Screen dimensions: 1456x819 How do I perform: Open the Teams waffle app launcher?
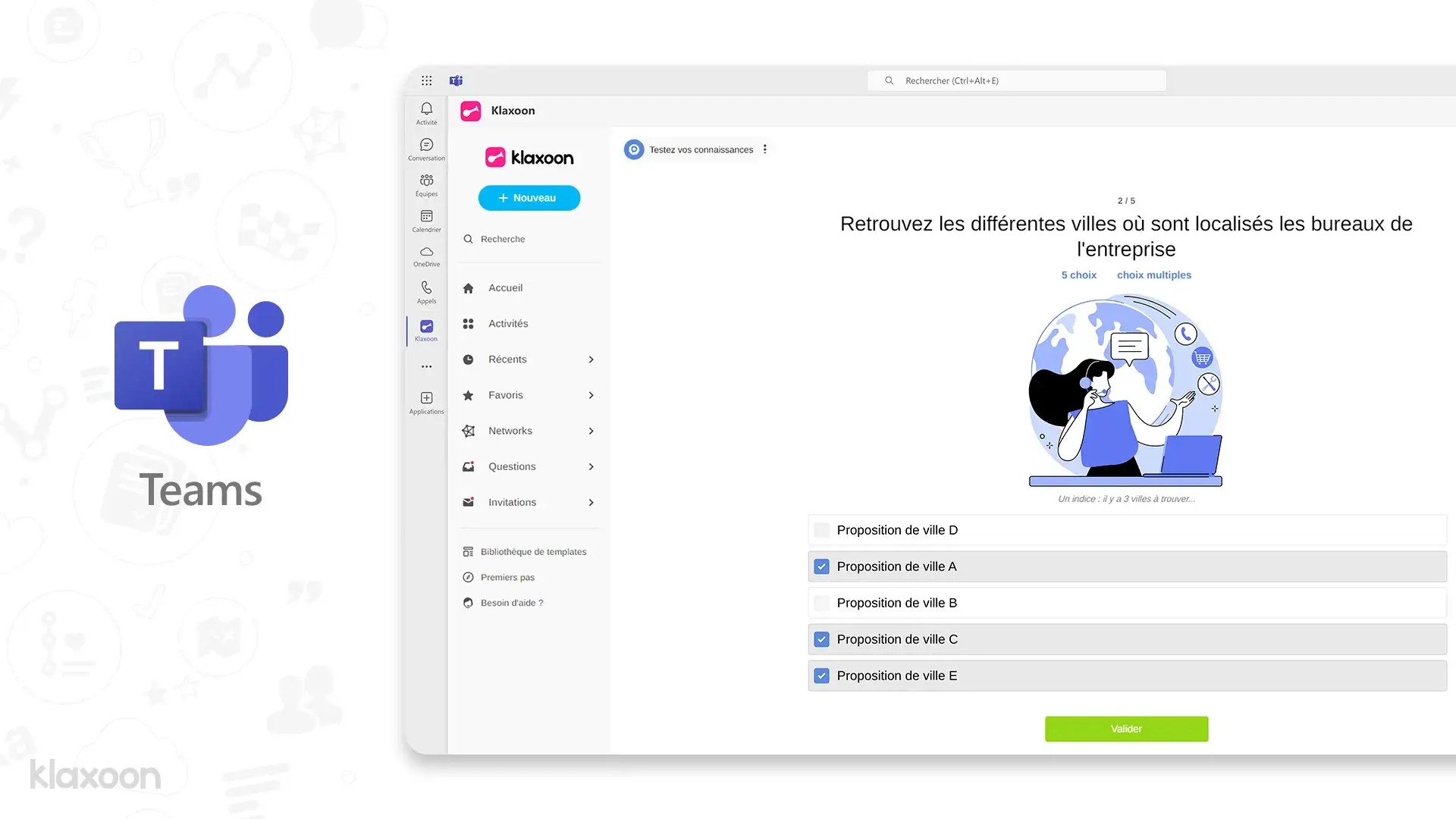click(427, 80)
